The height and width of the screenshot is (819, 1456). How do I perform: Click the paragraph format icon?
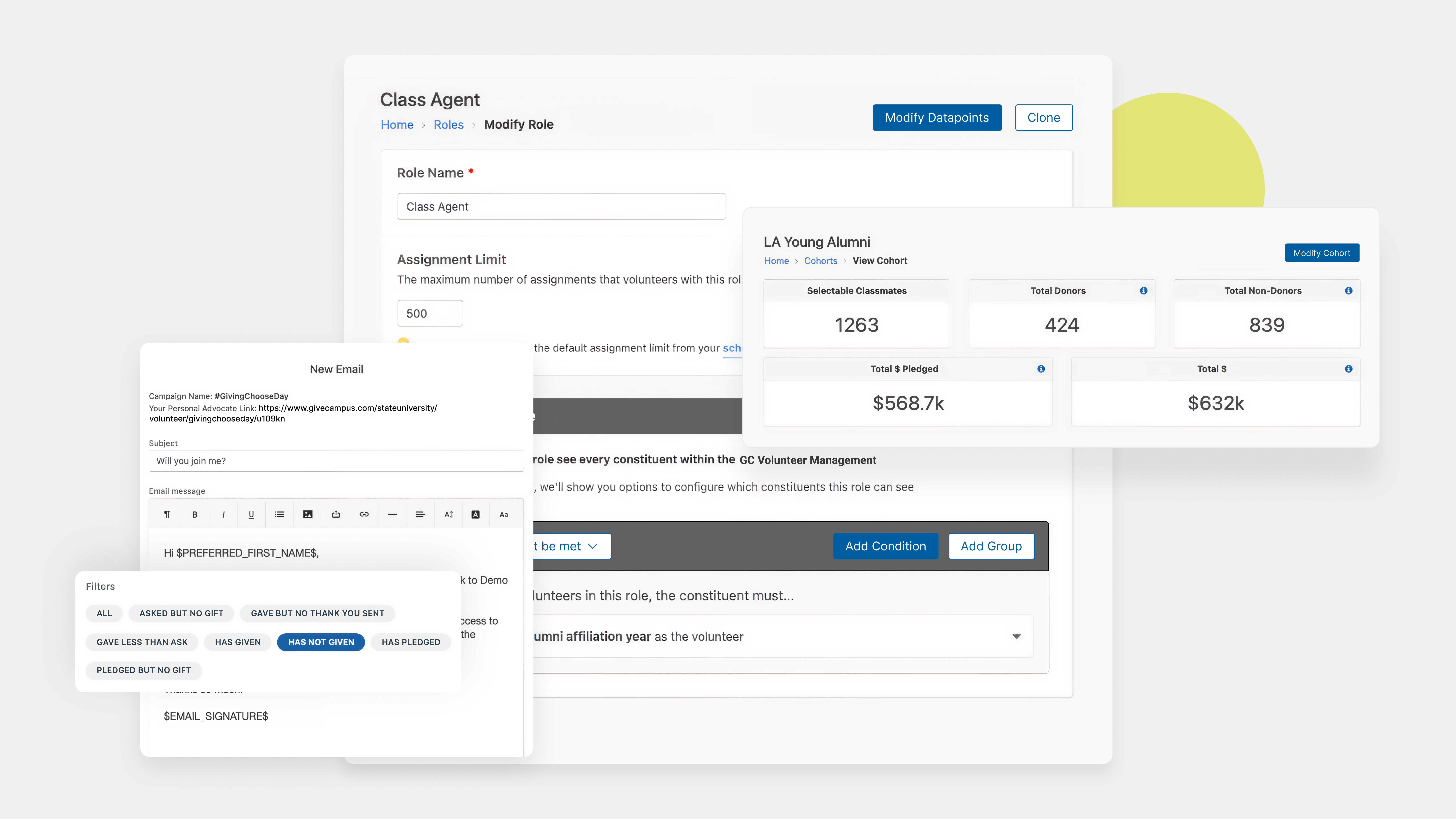[167, 514]
